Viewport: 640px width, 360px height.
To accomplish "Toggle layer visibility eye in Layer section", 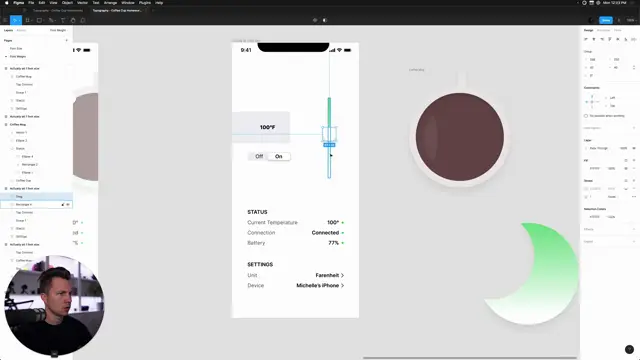I will [634, 148].
